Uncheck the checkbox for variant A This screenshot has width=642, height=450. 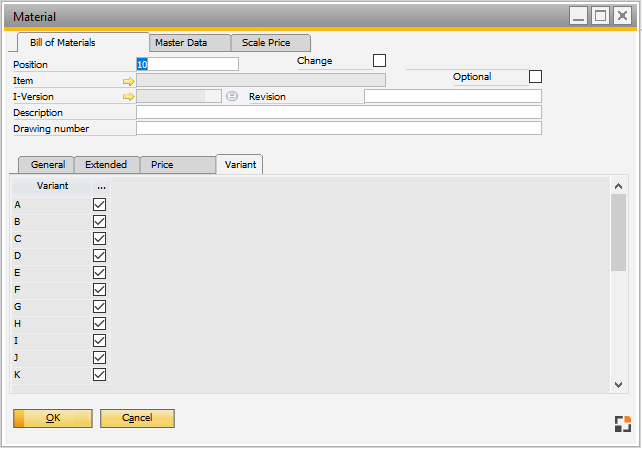[x=99, y=204]
